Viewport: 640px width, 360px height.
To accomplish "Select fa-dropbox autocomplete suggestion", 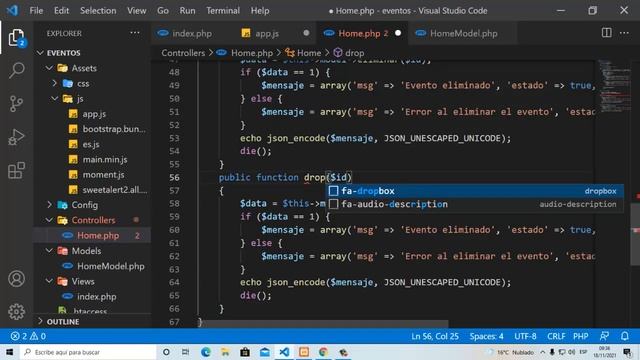I will tap(475, 191).
